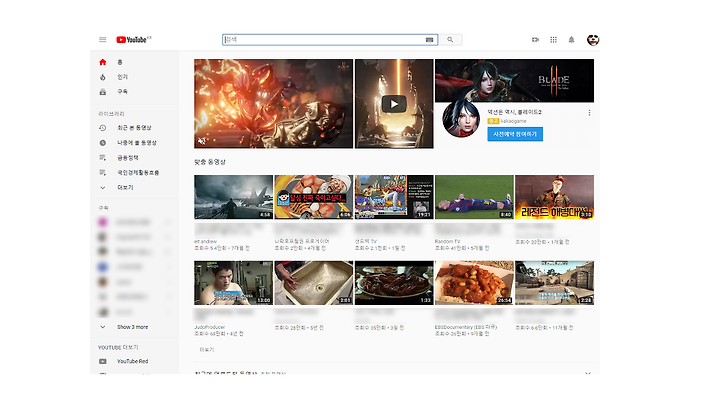Click the subscription with blue avatar
The image size is (720, 404).
tap(103, 267)
